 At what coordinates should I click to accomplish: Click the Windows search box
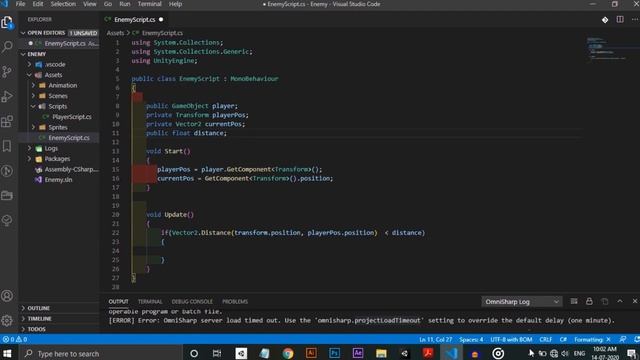pos(100,353)
